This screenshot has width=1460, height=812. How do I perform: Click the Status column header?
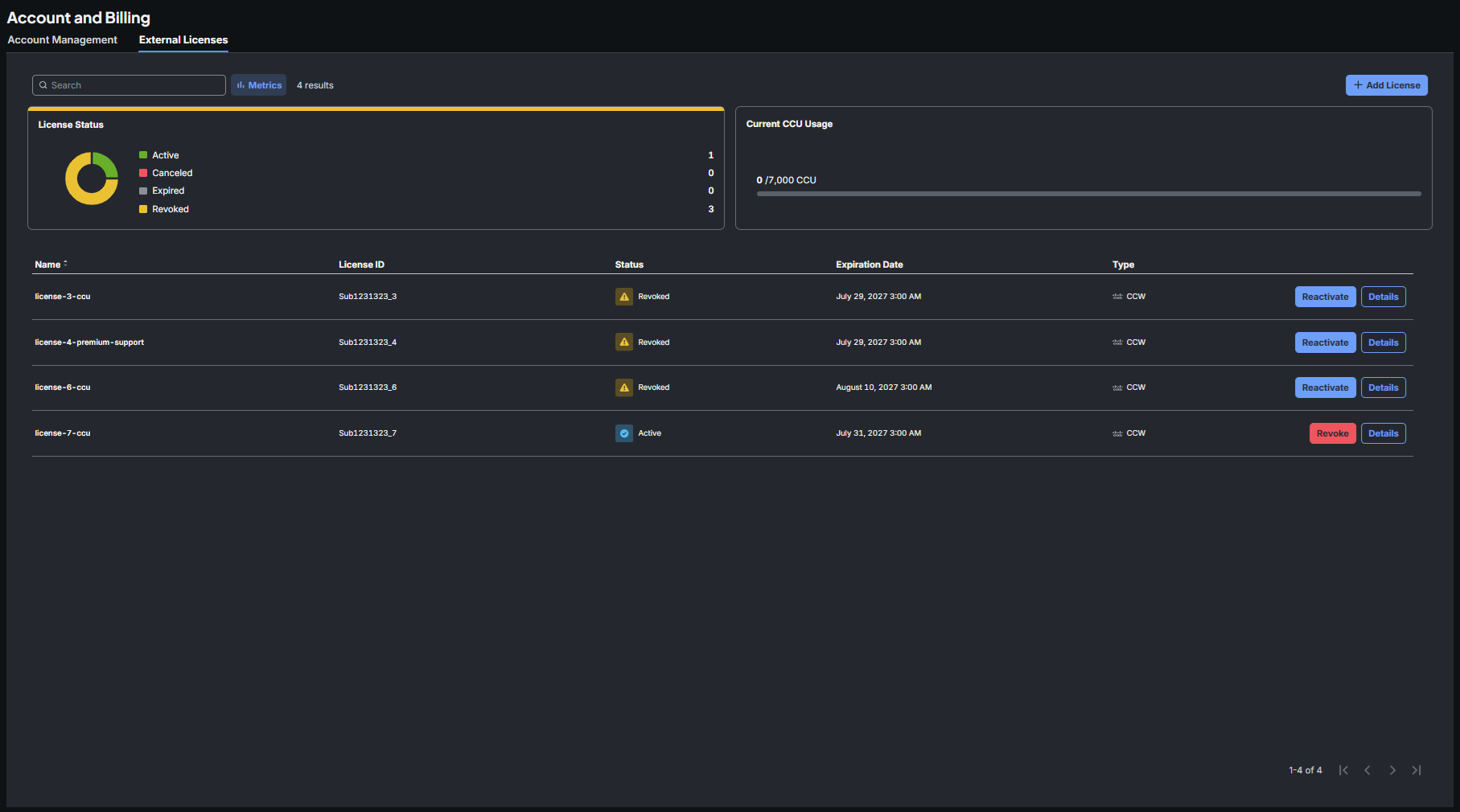click(629, 265)
